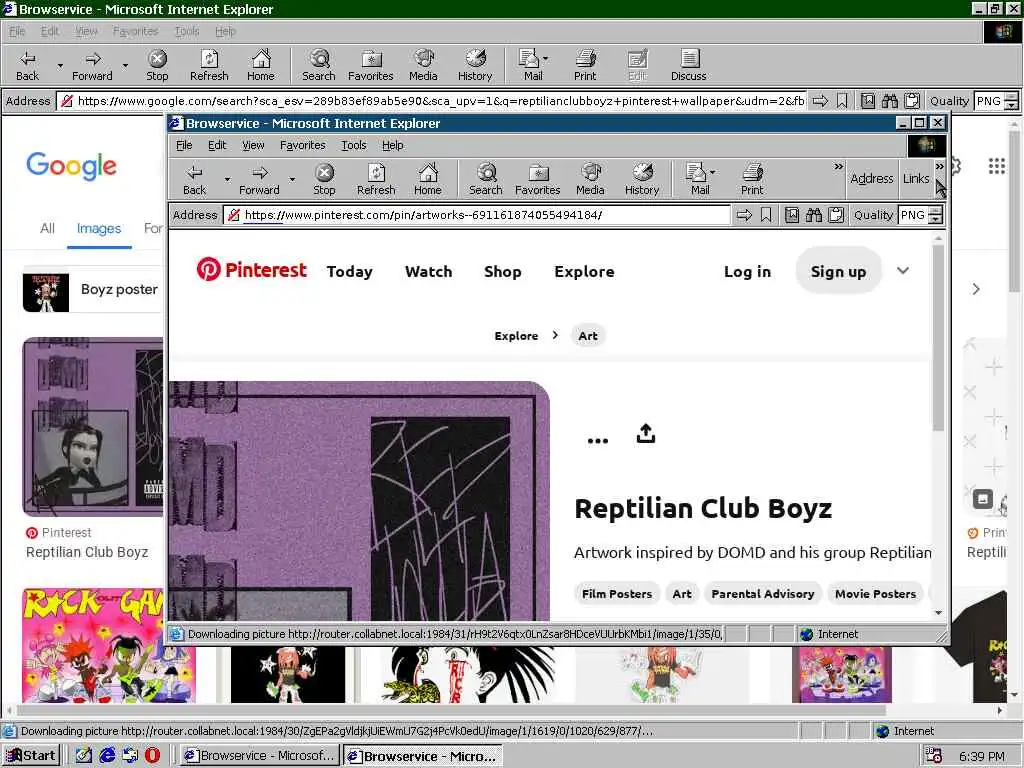Open Search in the background window toolbar
The image size is (1024, 768).
pyautogui.click(x=319, y=65)
